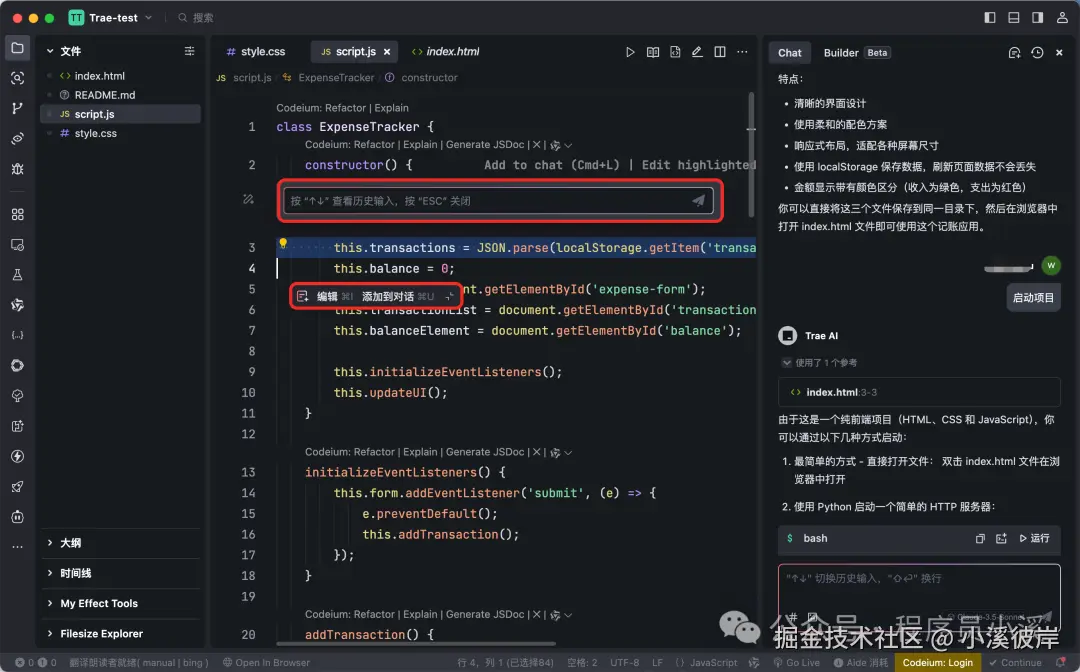This screenshot has height=672, width=1080.
Task: Open chat history clock icon
Action: click(1037, 52)
